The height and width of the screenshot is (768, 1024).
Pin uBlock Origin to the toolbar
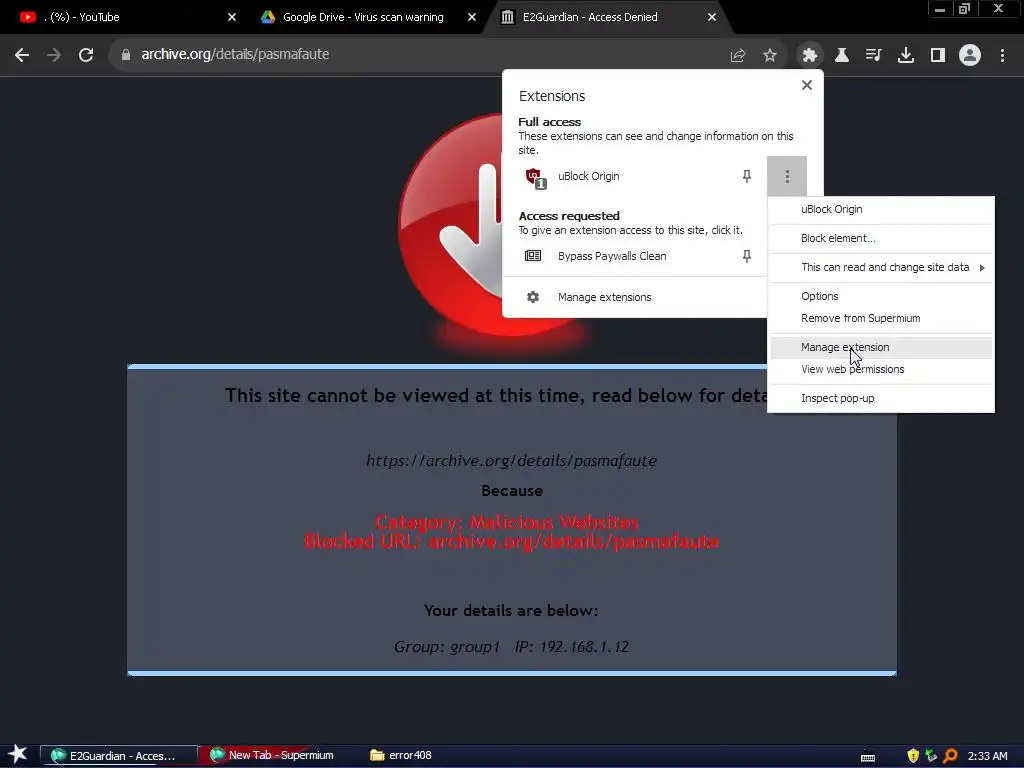coord(746,176)
